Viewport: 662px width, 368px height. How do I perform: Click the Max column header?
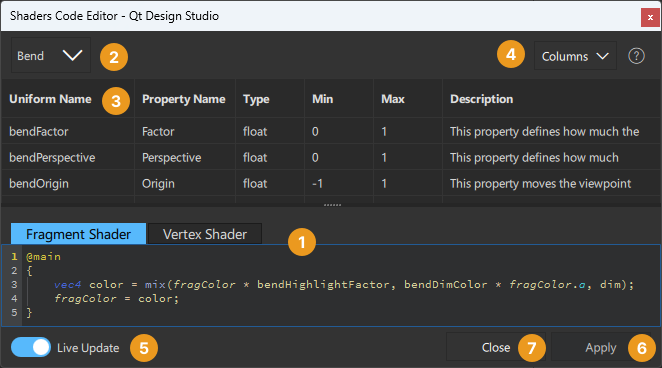(408, 99)
